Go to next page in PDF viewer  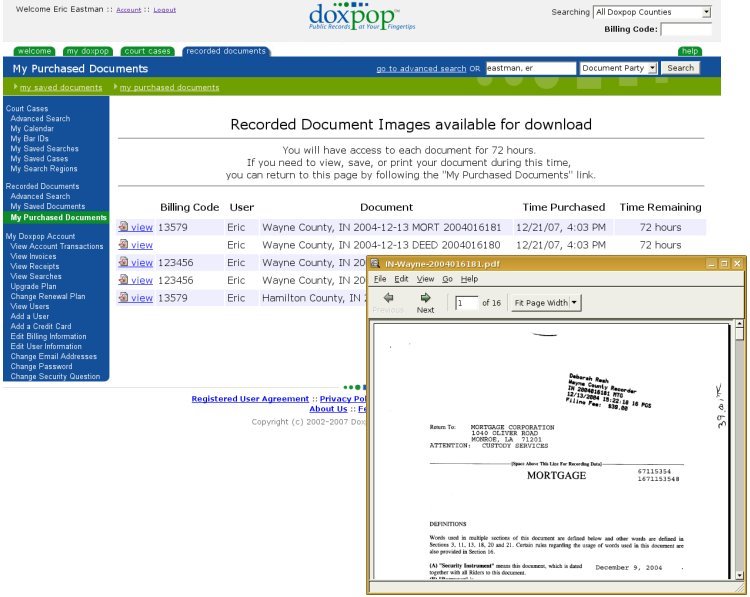point(425,302)
